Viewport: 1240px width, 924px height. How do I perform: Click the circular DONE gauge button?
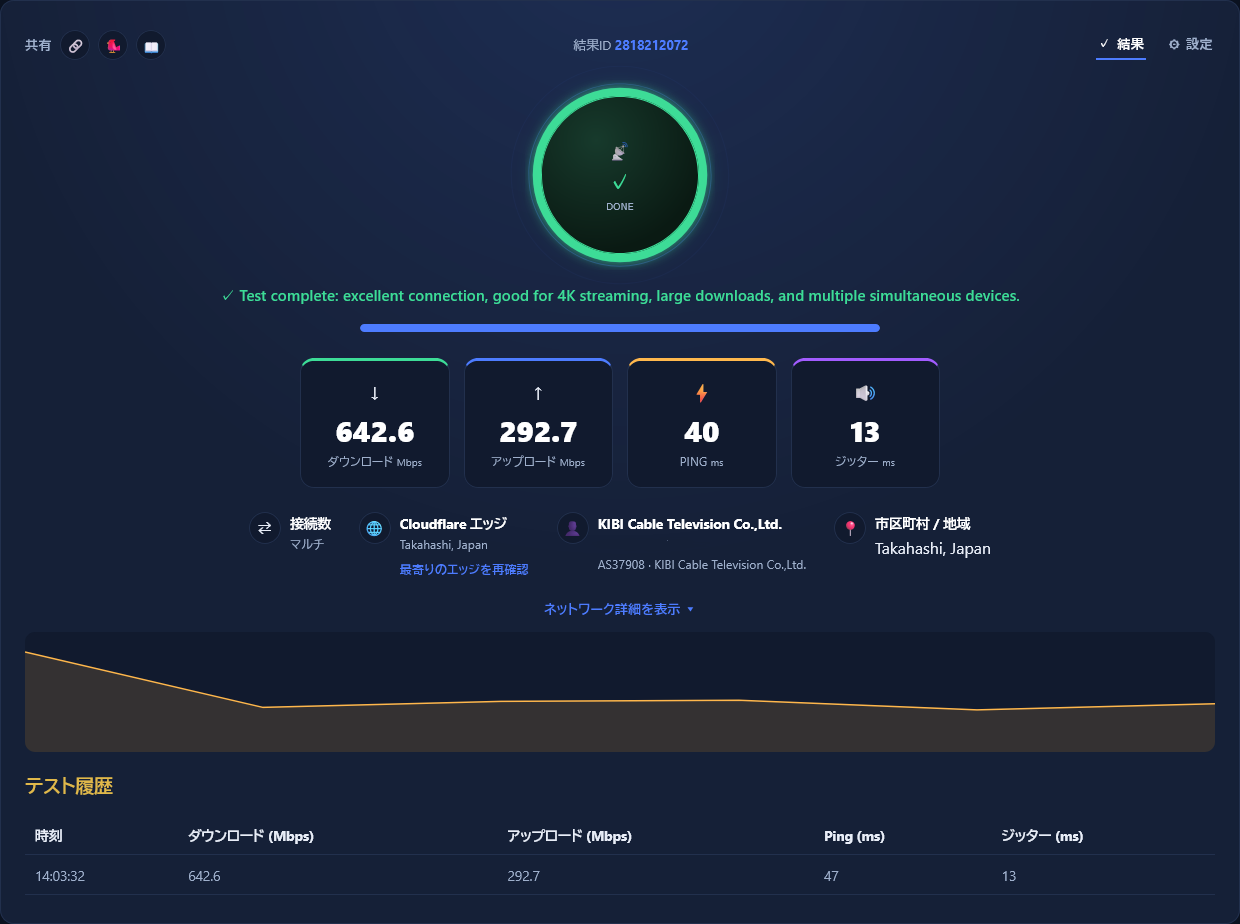click(620, 176)
